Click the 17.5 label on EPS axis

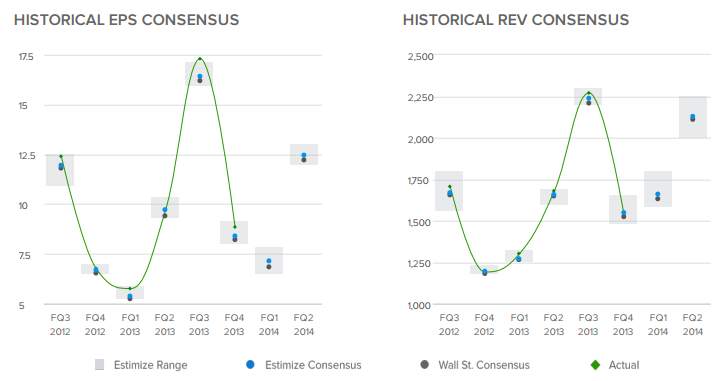pyautogui.click(x=26, y=56)
